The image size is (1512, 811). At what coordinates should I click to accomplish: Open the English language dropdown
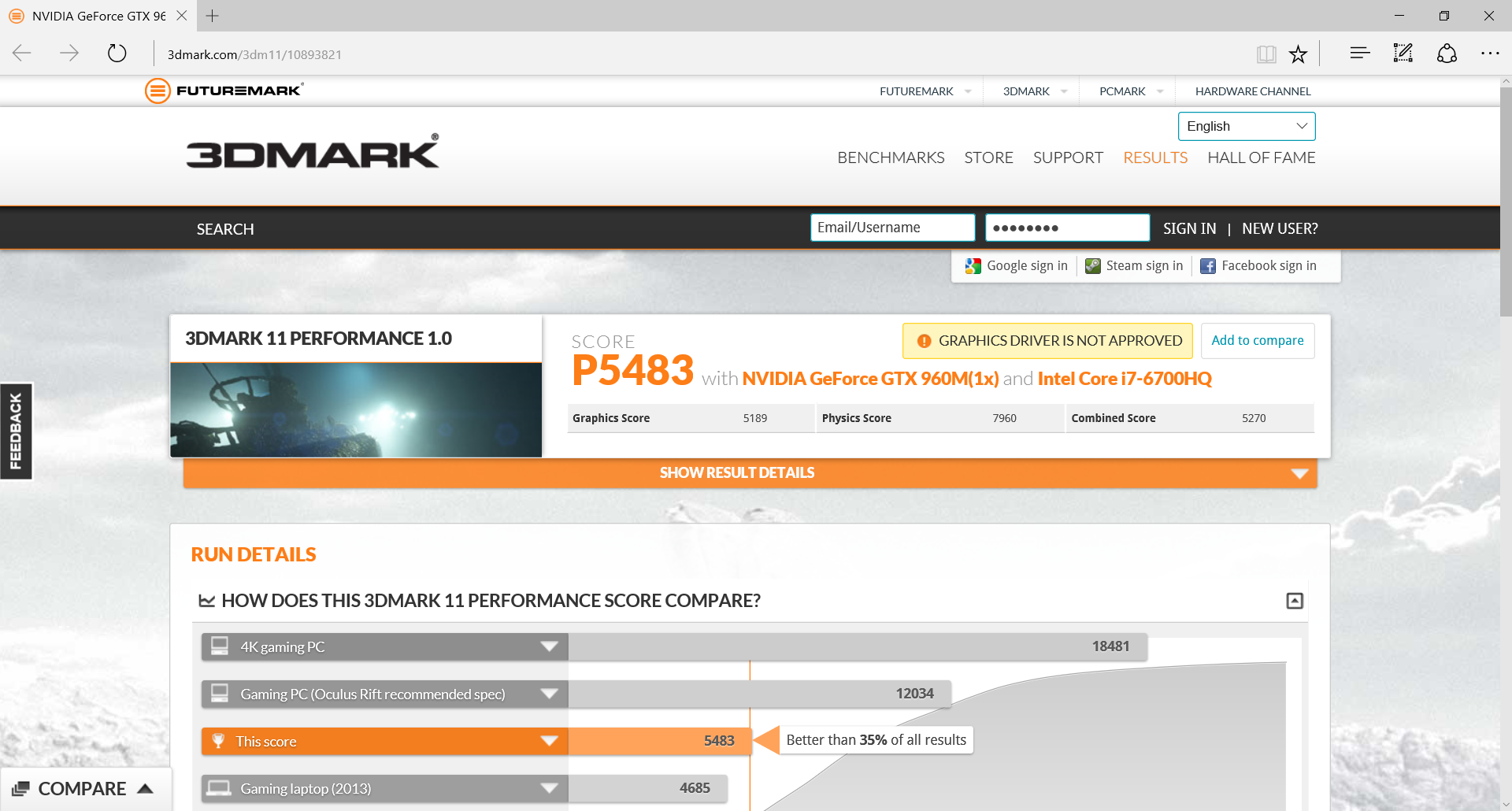point(1247,126)
